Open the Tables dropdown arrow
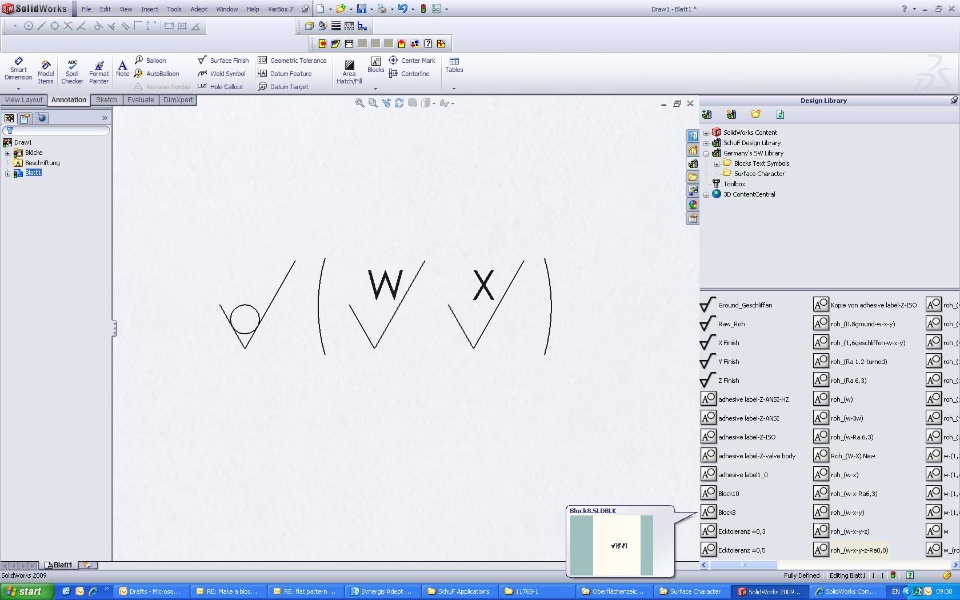The image size is (960, 600). 454,88
